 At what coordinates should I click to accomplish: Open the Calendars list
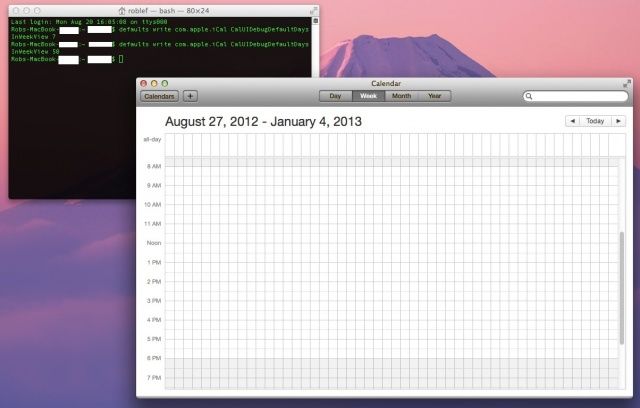tap(160, 97)
